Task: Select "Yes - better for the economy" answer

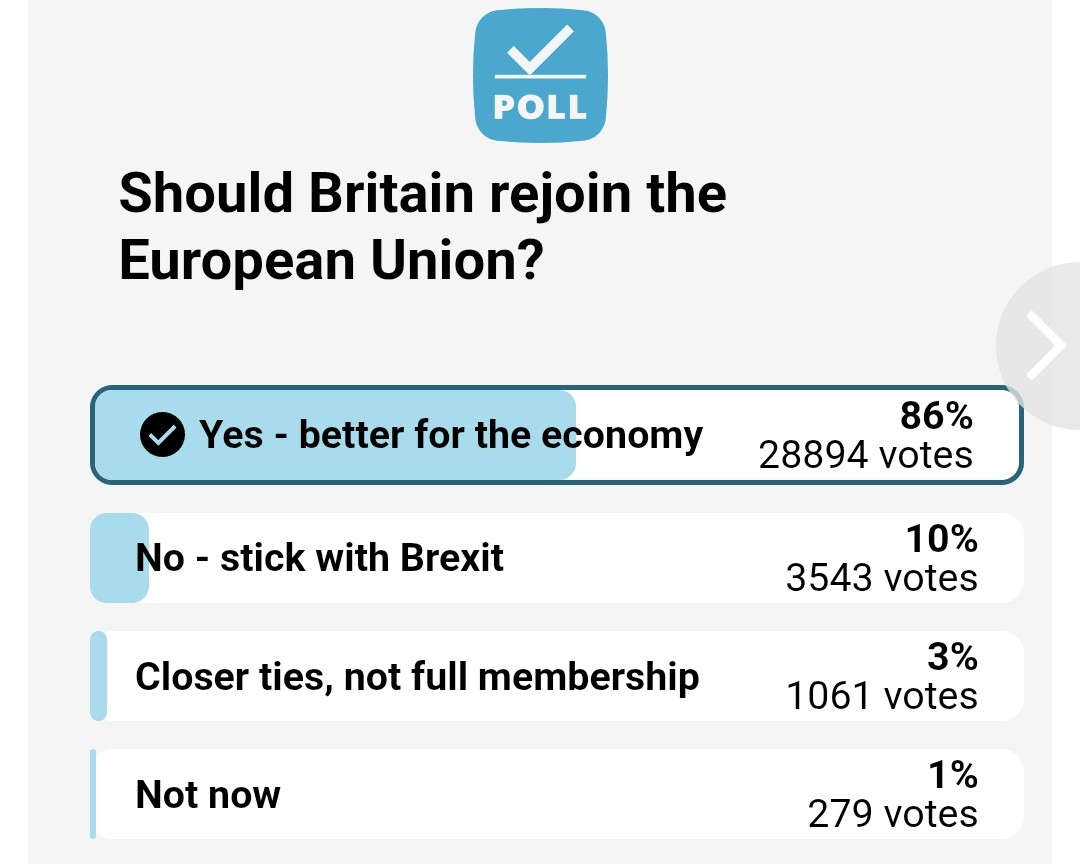Action: 451,435
